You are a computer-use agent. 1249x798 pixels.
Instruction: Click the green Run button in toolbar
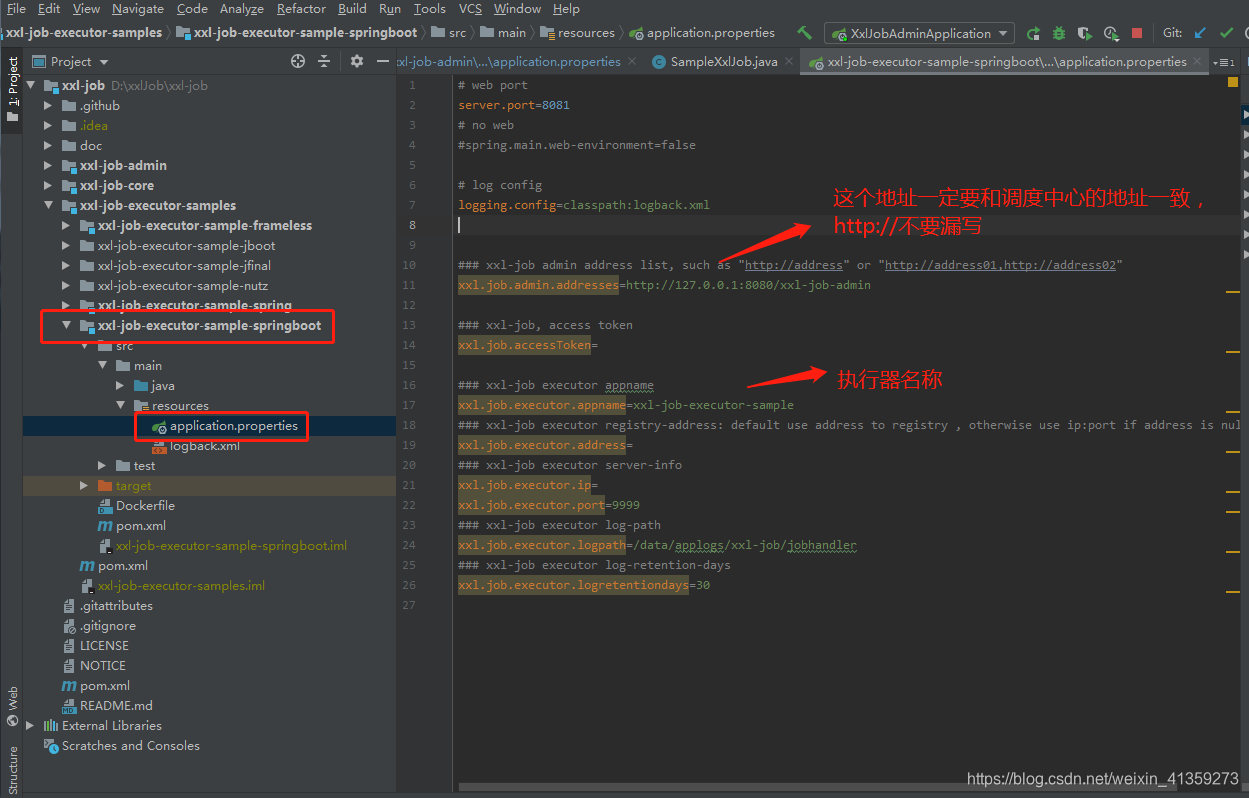(1033, 33)
